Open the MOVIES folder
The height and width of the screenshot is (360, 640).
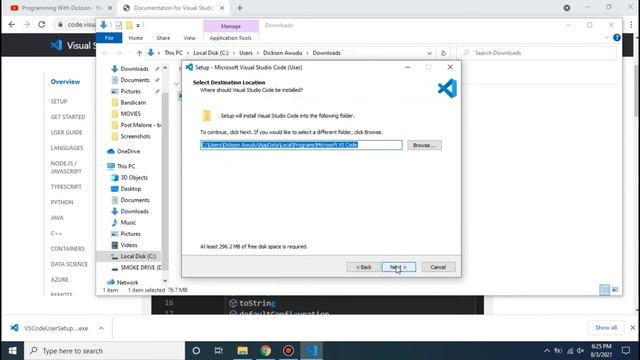click(131, 114)
